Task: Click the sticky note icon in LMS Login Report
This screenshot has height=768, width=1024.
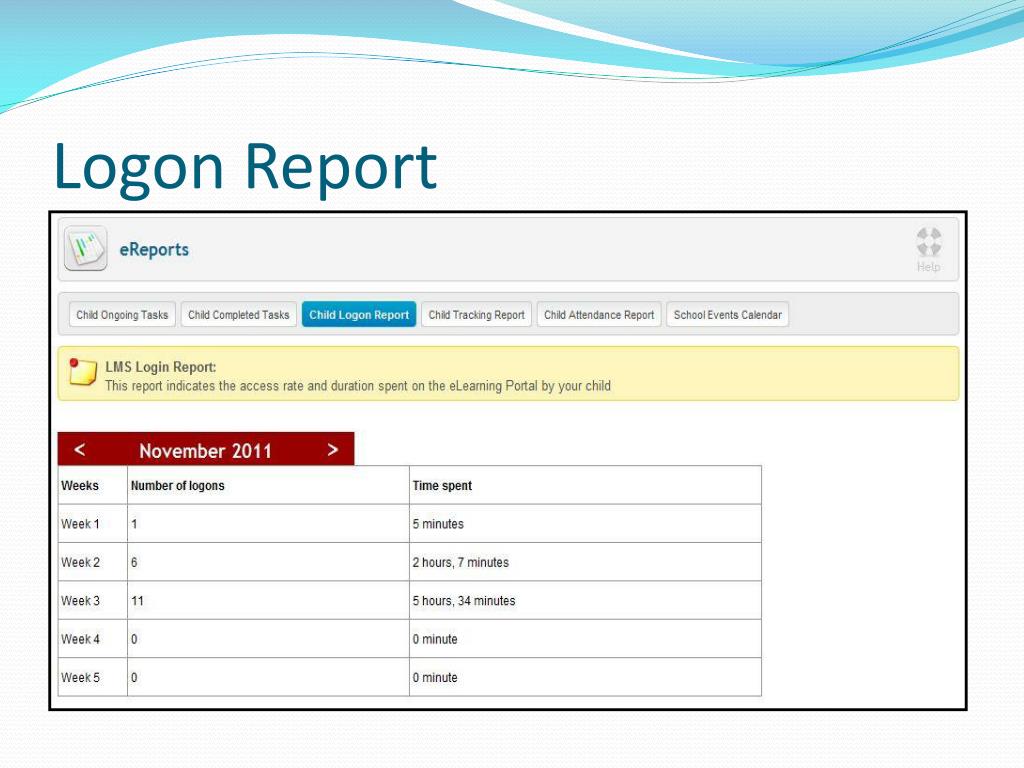Action: click(83, 372)
